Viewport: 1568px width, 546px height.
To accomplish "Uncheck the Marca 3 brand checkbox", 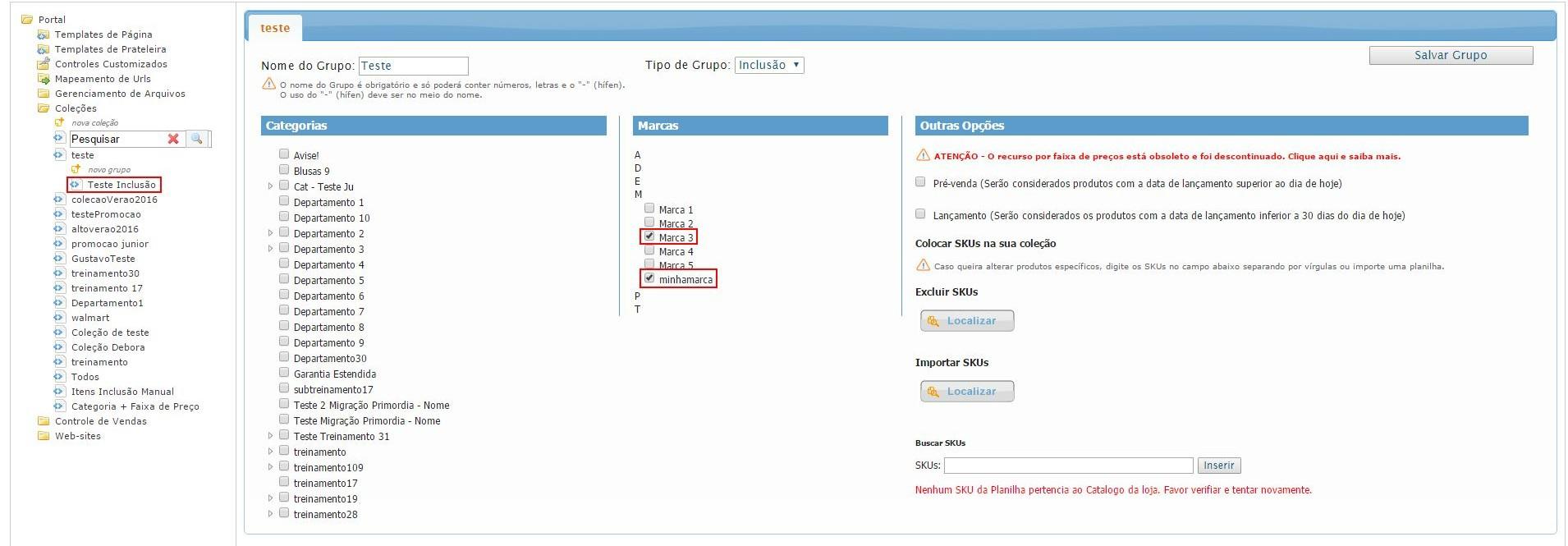I will pyautogui.click(x=649, y=236).
